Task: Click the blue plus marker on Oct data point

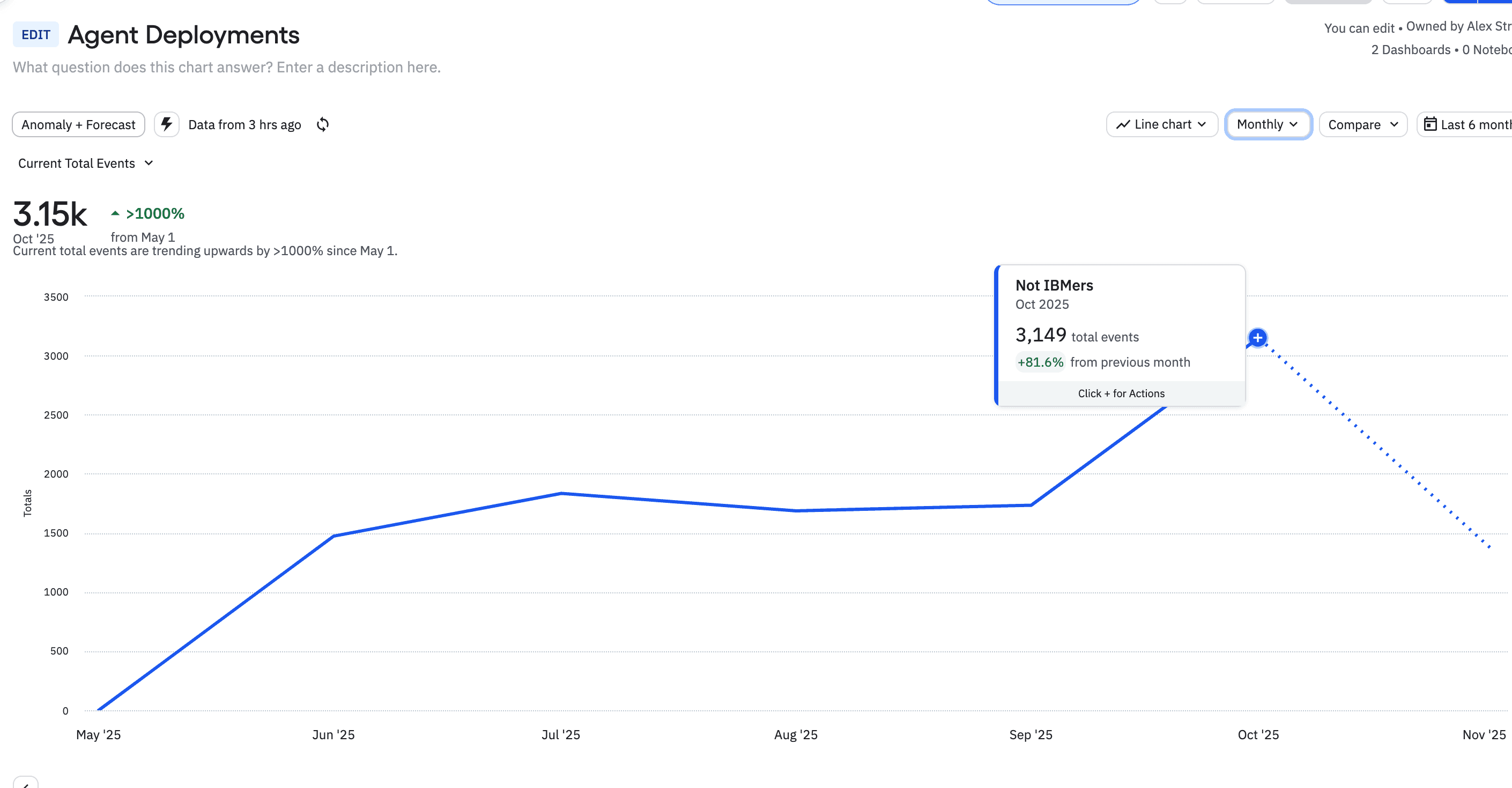Action: [1257, 337]
